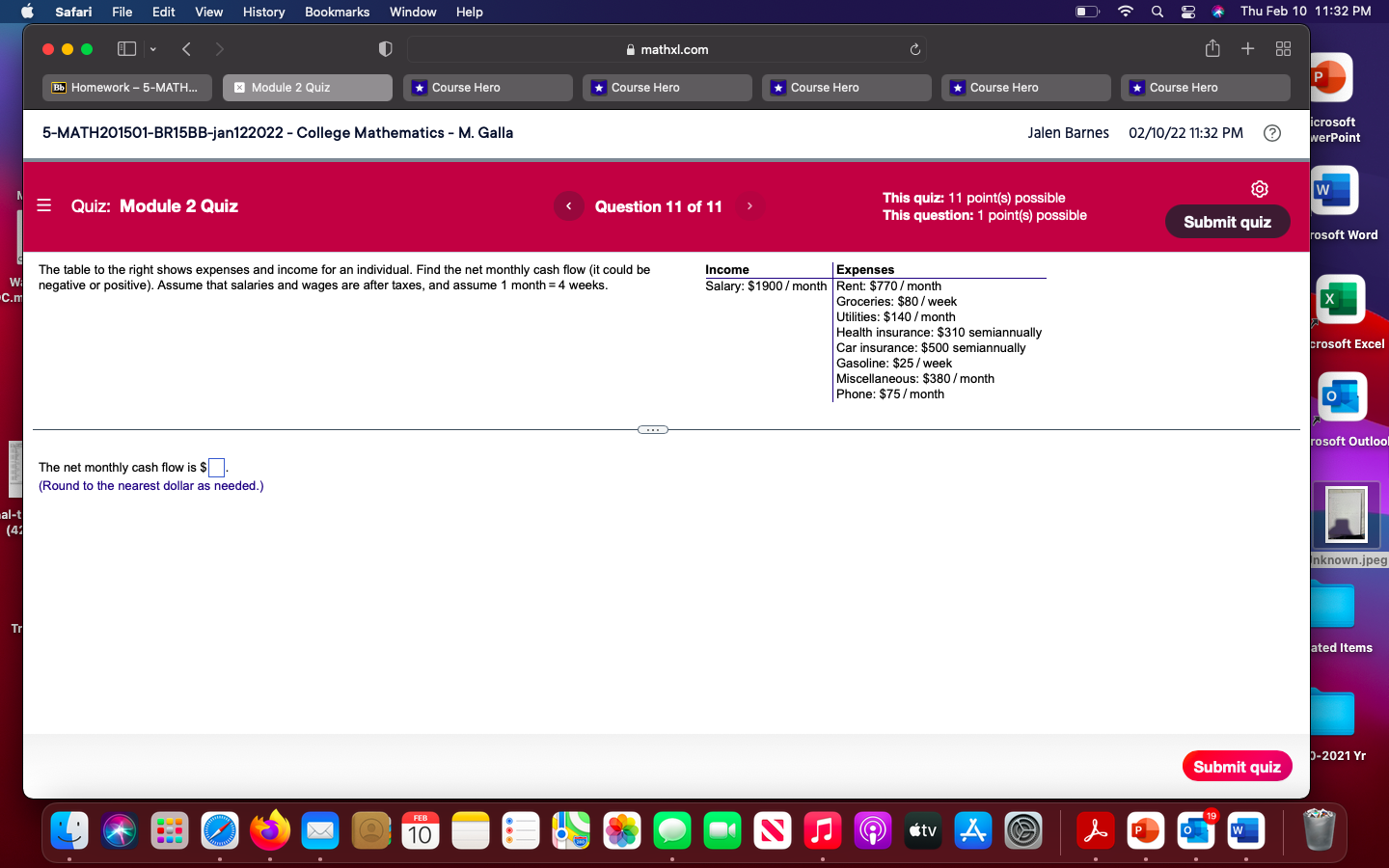Click the help question mark icon

coord(1271,133)
